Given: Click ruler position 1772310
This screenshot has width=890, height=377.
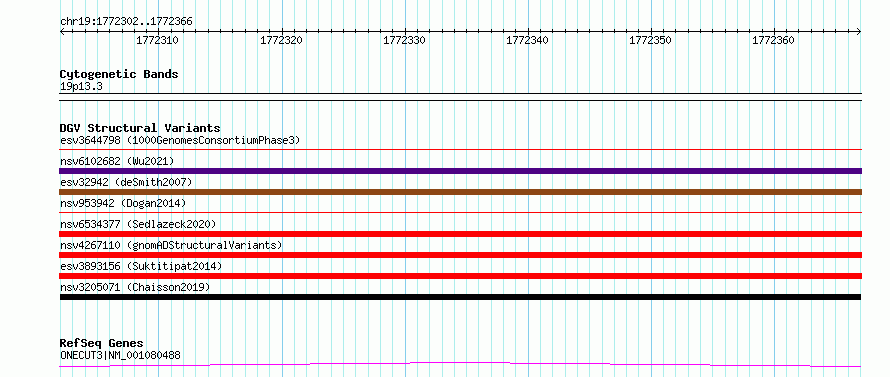Looking at the screenshot, I should coord(157,40).
